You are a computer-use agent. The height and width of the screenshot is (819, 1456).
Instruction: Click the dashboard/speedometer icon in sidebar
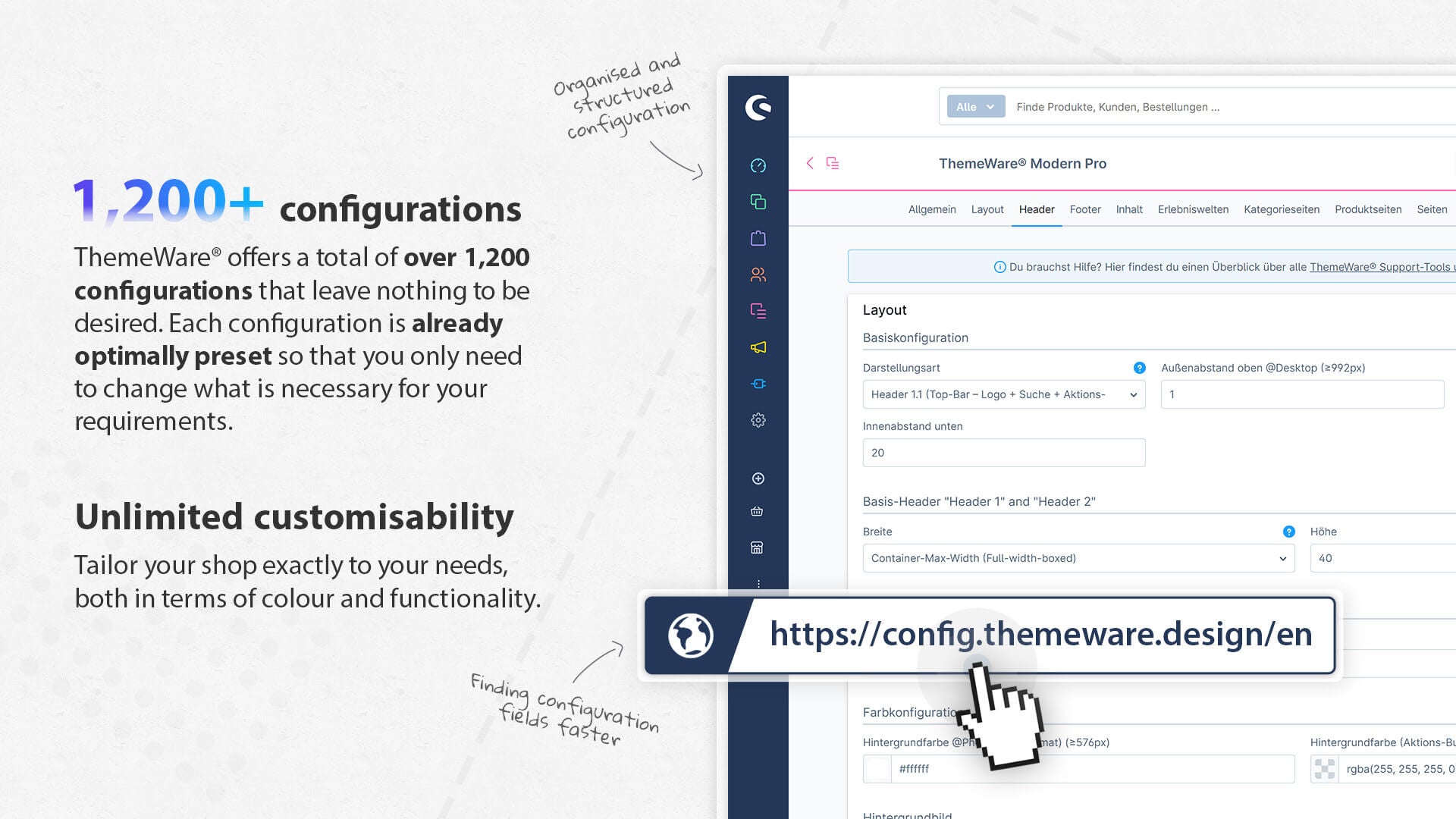point(758,164)
